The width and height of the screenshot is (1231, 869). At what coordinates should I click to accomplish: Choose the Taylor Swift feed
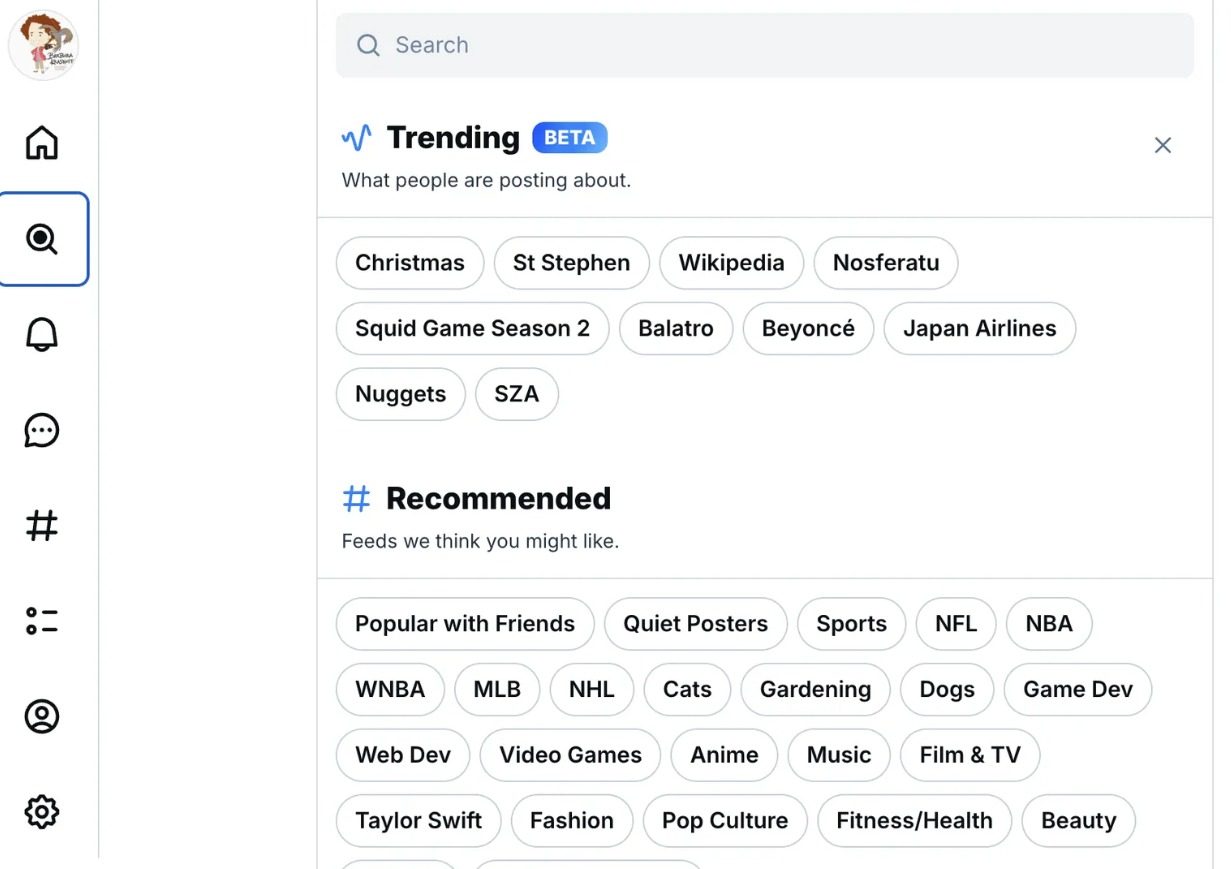(419, 821)
